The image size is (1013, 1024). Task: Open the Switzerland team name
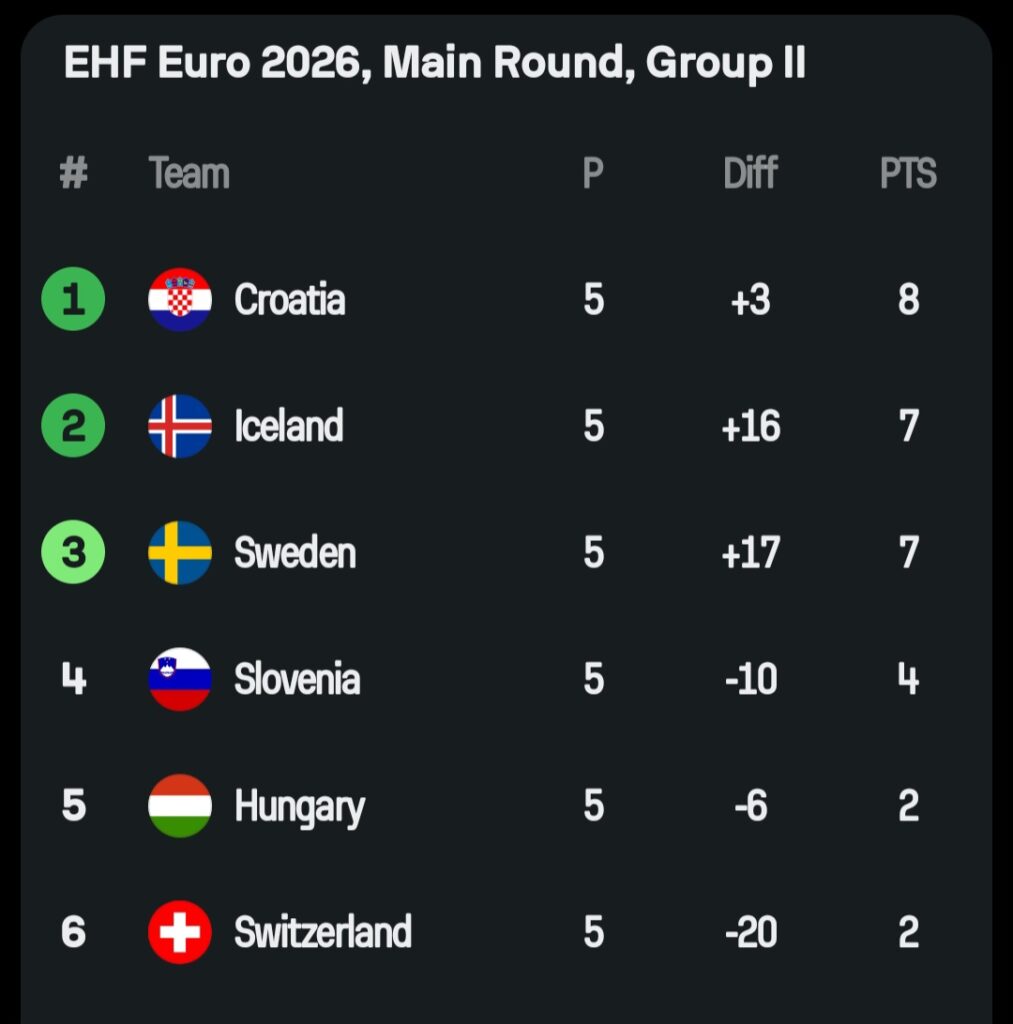[323, 932]
